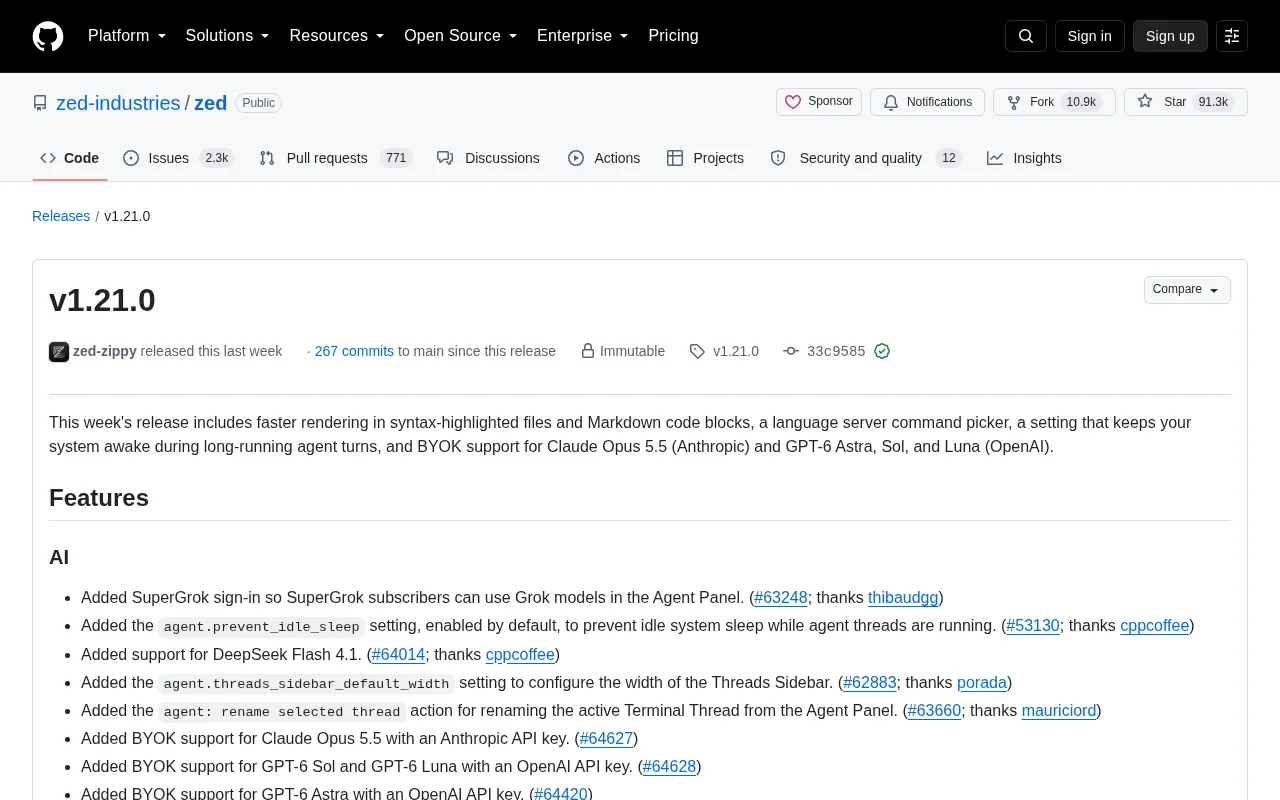The width and height of the screenshot is (1280, 800).
Task: Open the Pull requests tab
Action: click(335, 158)
